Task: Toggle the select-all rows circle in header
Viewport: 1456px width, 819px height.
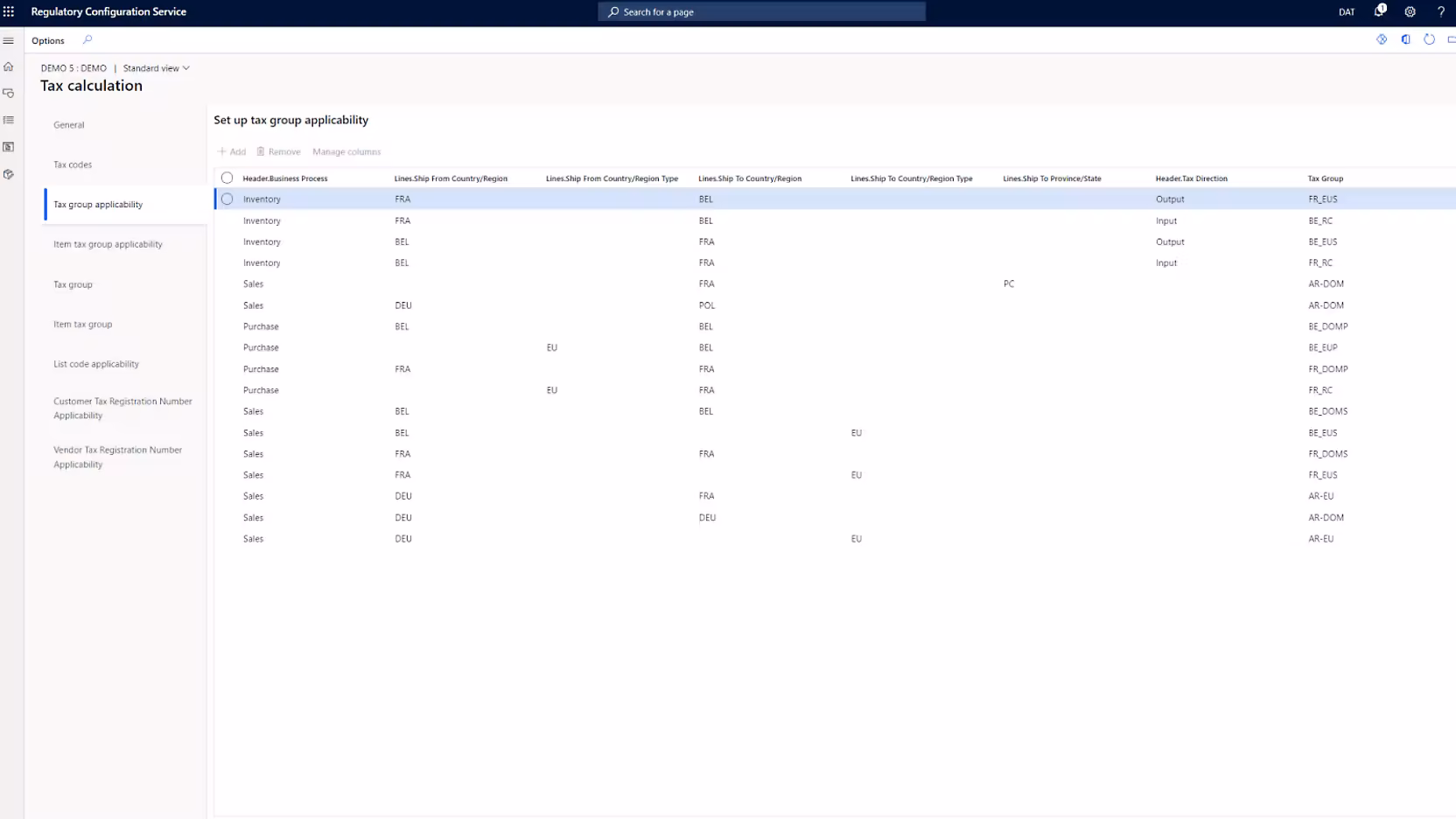Action: (x=227, y=178)
